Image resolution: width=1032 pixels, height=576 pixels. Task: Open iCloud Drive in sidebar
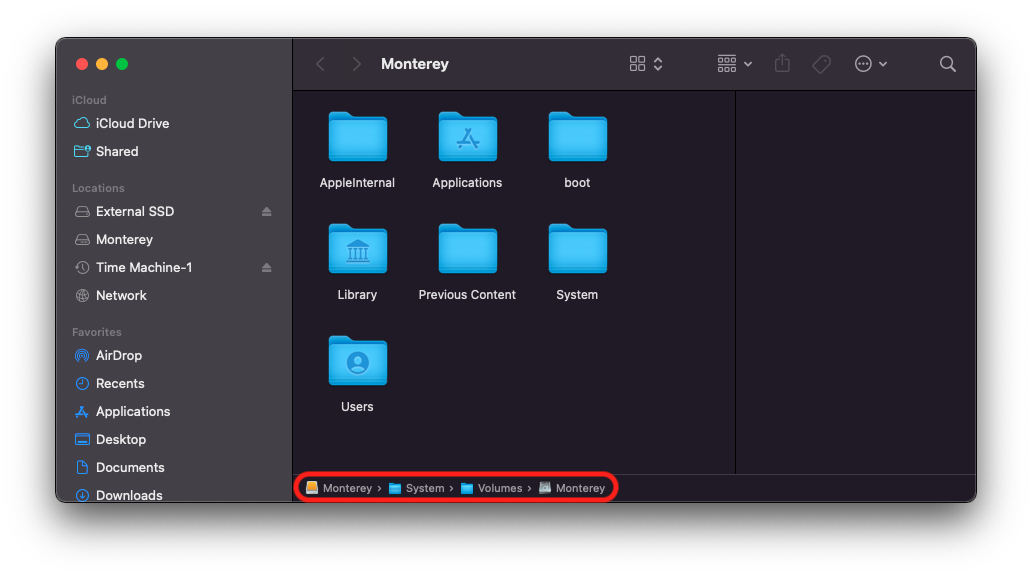122,123
